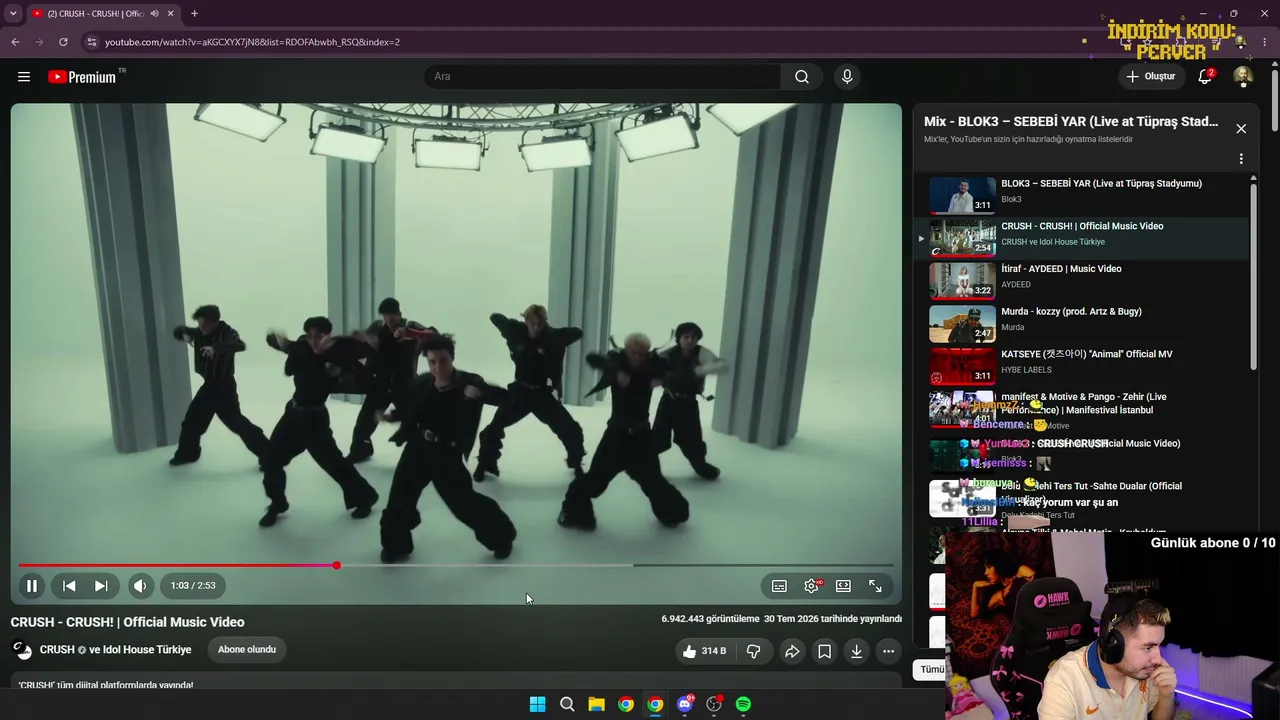Open Spotify from the taskbar
The width and height of the screenshot is (1280, 720).
[x=743, y=704]
